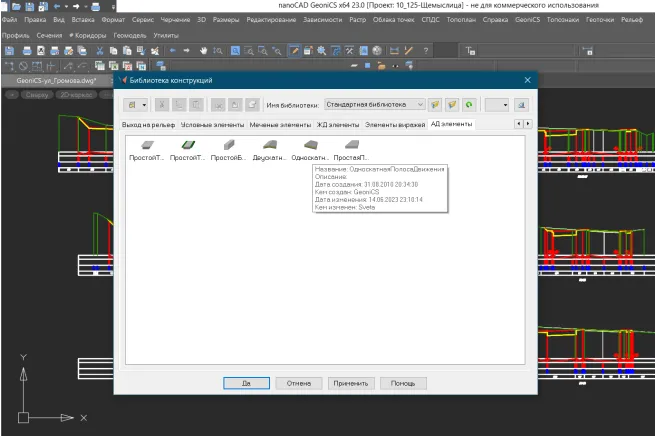Open the 'Чертеж' menu

[175, 19]
